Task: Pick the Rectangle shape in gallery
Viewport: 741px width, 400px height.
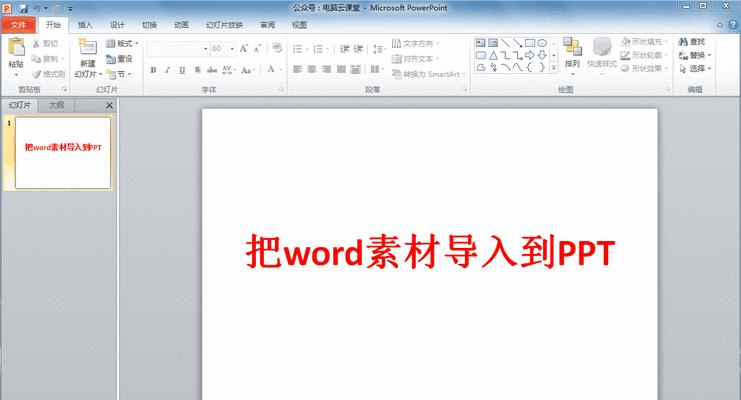Action: tap(530, 43)
